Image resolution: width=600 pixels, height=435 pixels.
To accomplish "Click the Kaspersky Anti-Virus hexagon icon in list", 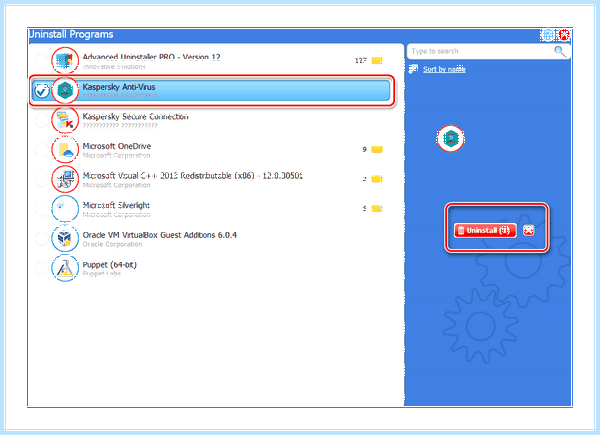I will (x=65, y=90).
